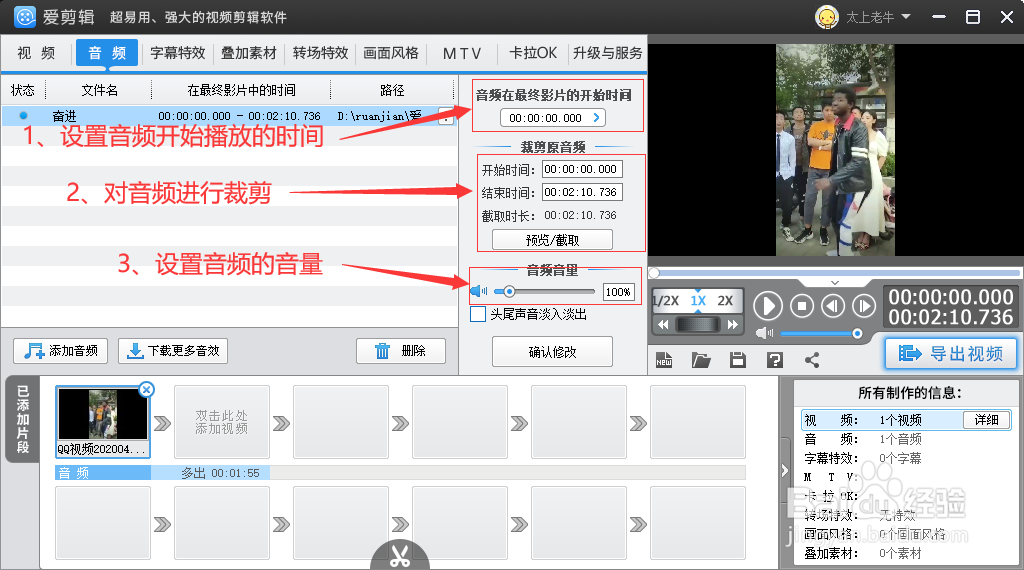Mute the preview speaker icon
Viewport: 1024px width, 570px height.
(x=764, y=334)
